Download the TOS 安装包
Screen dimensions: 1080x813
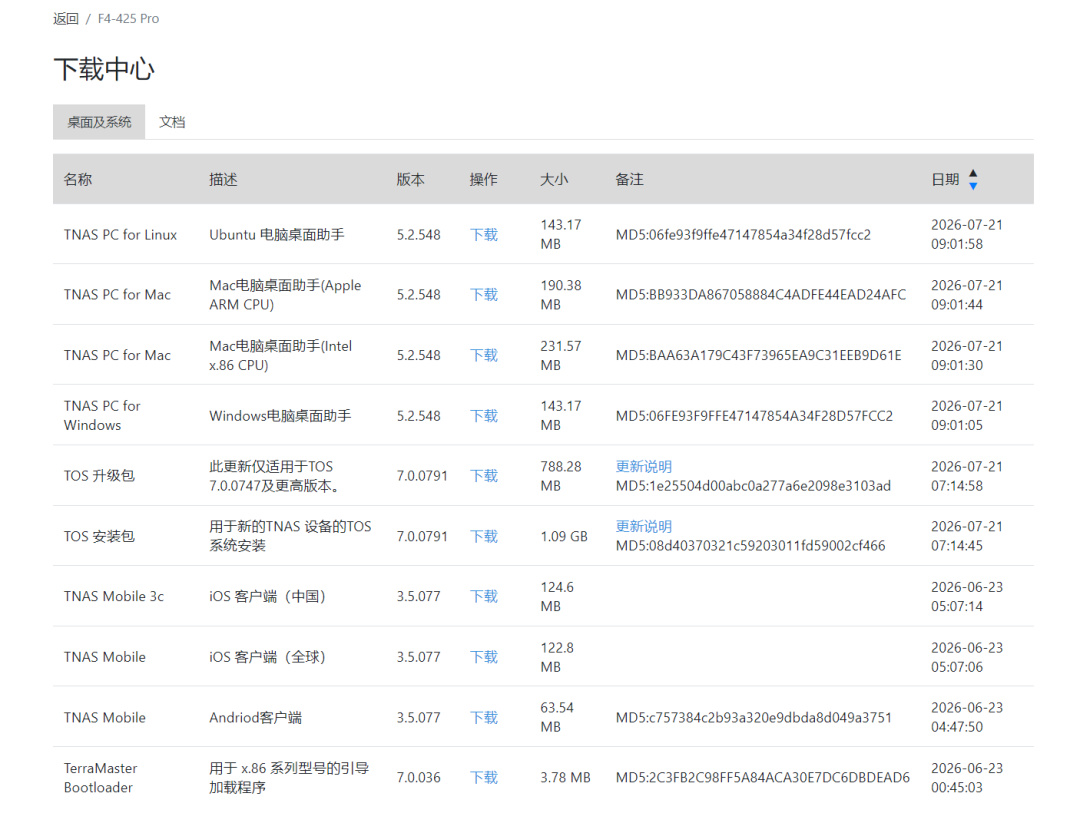coord(484,537)
